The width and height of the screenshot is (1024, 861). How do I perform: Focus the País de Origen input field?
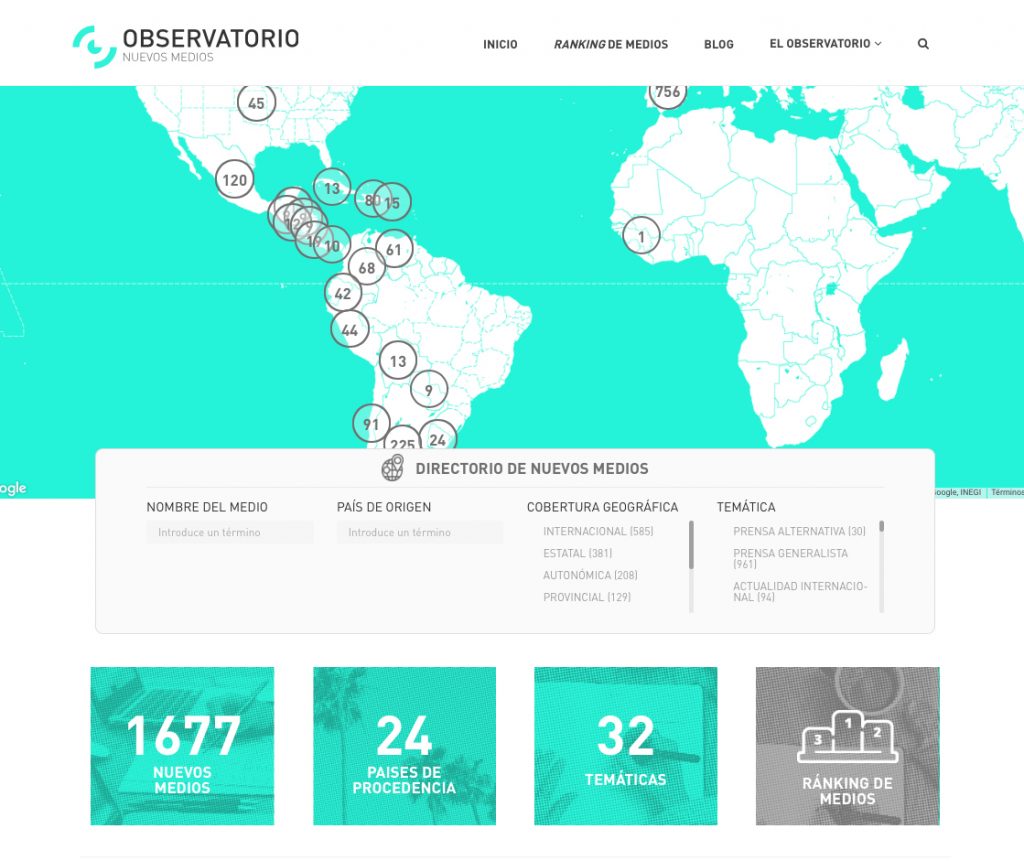point(420,533)
